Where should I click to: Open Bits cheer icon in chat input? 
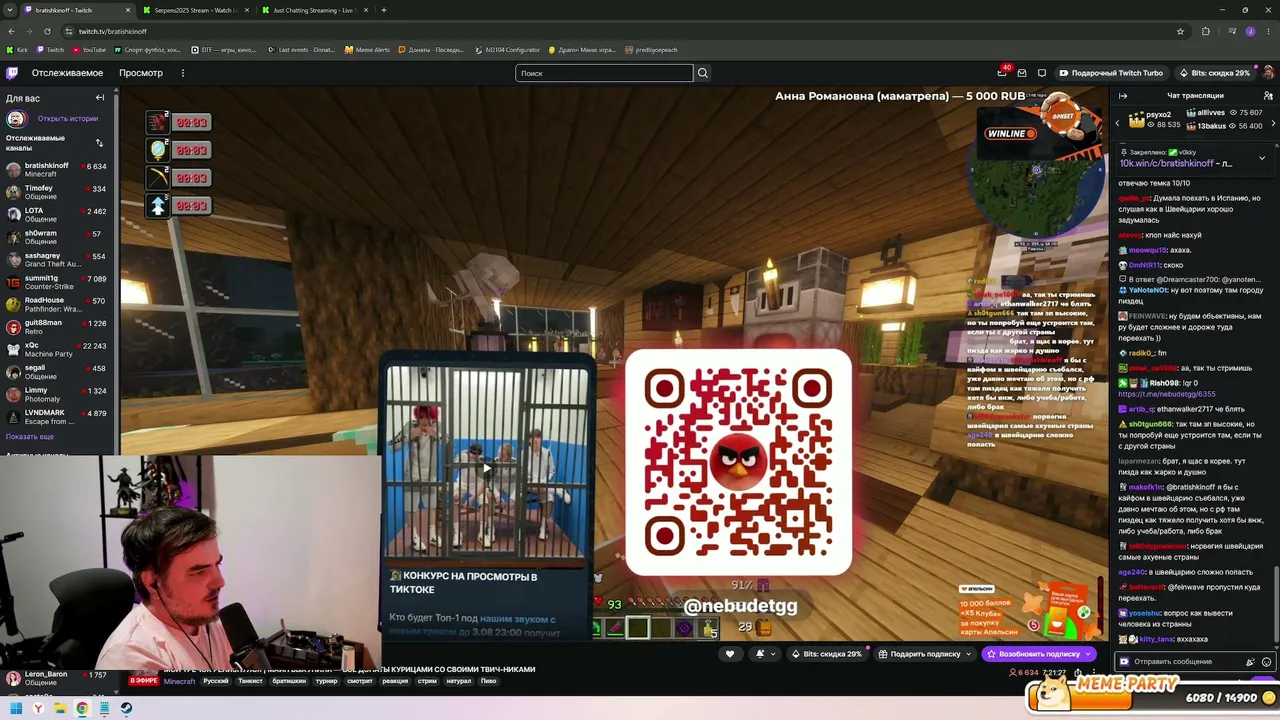coord(1250,662)
